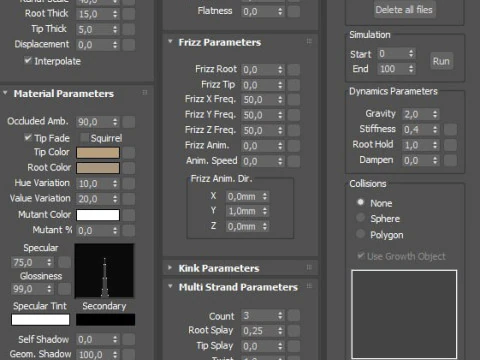Screen dimensions: 480x360
Task: Click the map button next to Root Thick
Action: click(x=129, y=14)
